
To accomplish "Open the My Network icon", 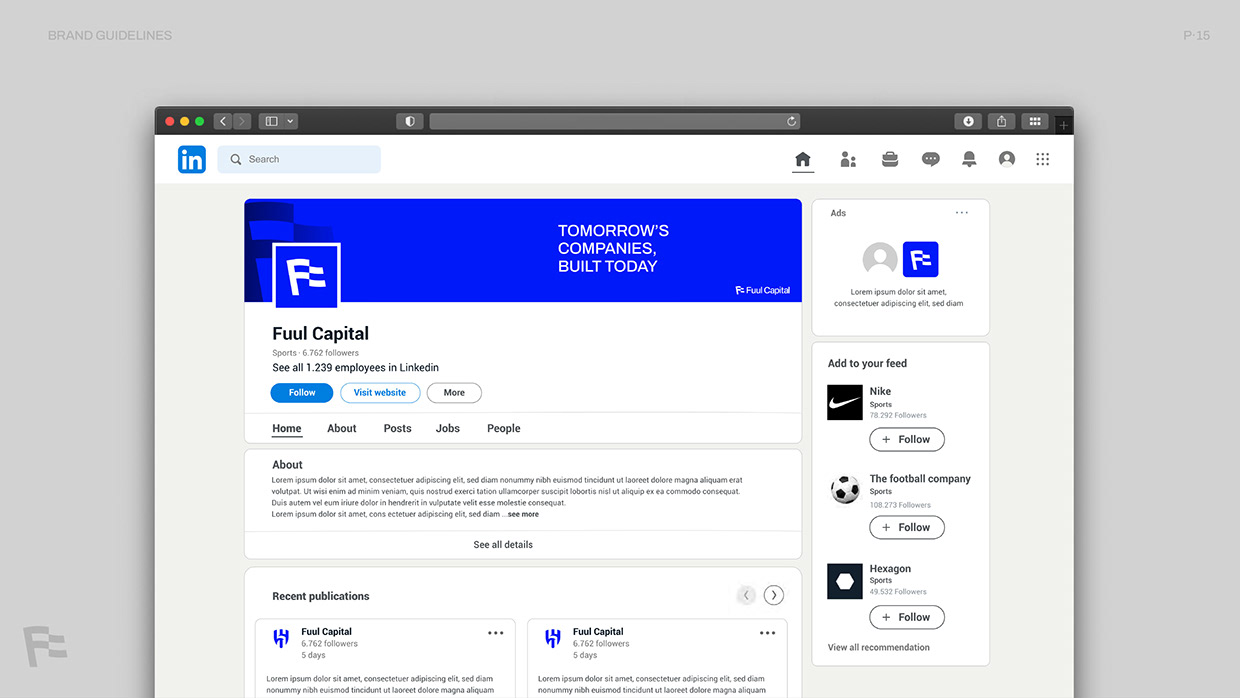I will point(848,158).
